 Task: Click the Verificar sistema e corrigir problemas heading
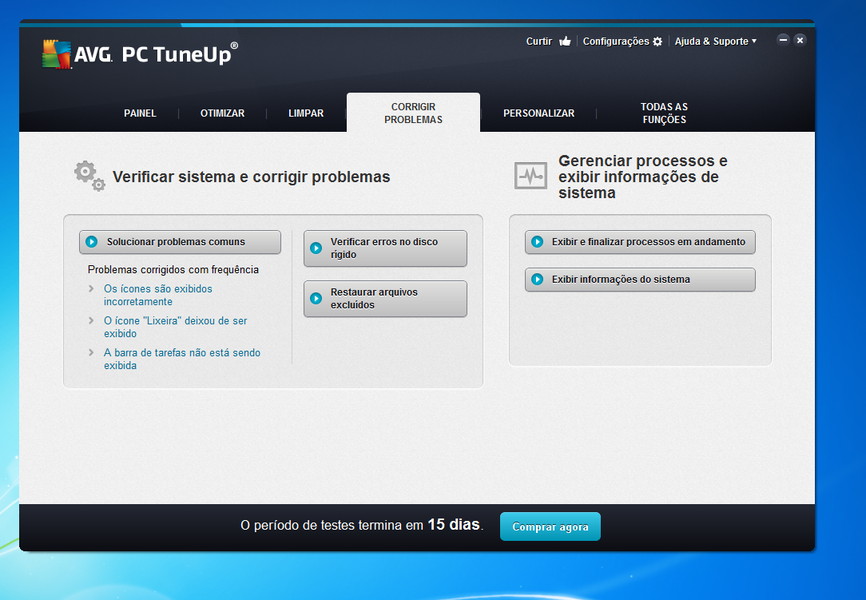[x=251, y=177]
